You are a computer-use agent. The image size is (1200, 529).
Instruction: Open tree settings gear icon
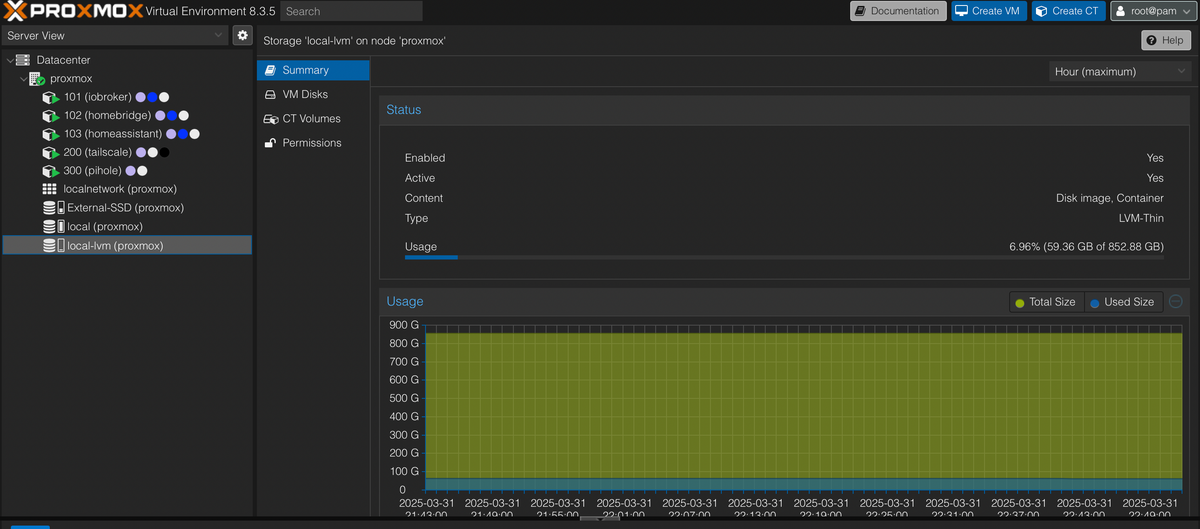pos(242,35)
